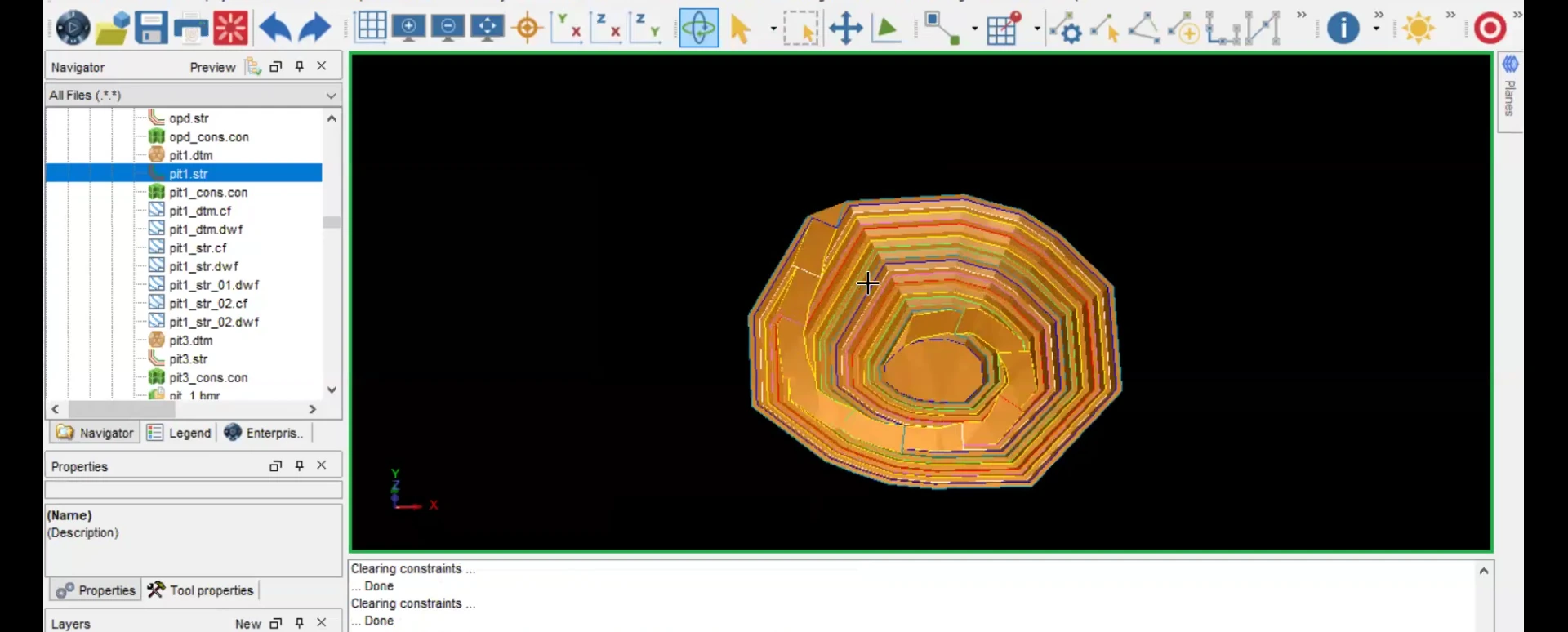Click the zoom out monitor icon

click(x=448, y=28)
